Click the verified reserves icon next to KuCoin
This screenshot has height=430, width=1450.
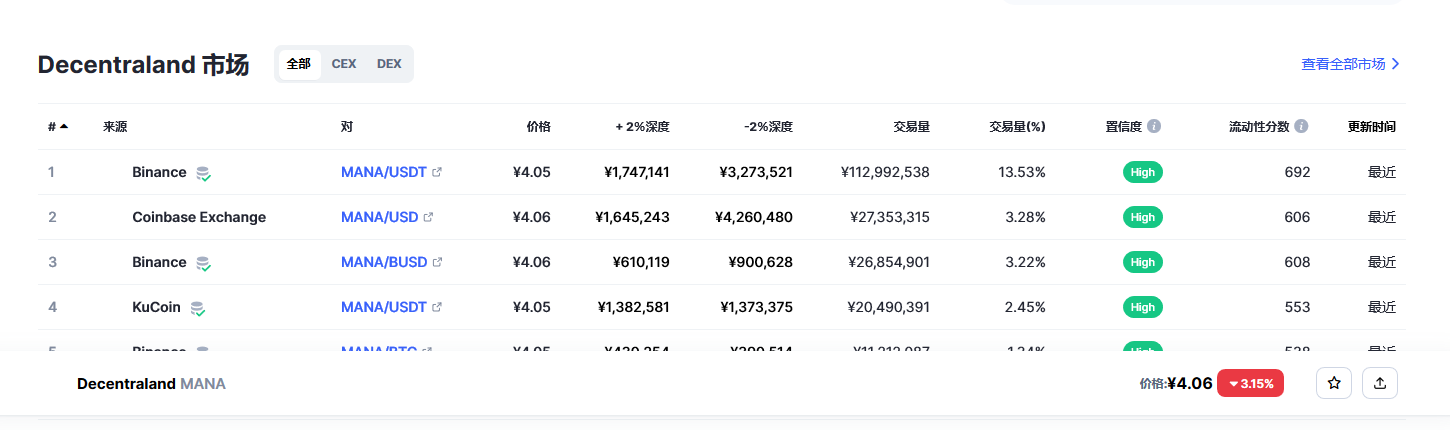click(x=198, y=308)
